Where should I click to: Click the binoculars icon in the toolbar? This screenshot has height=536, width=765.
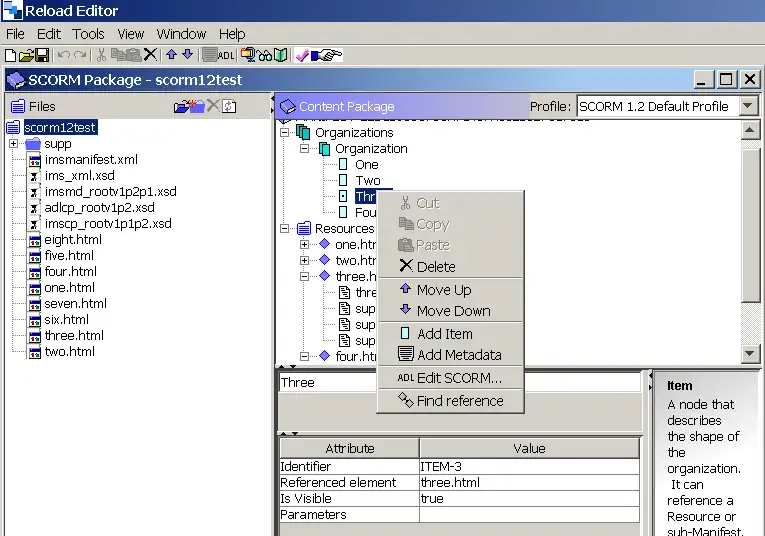pos(265,55)
